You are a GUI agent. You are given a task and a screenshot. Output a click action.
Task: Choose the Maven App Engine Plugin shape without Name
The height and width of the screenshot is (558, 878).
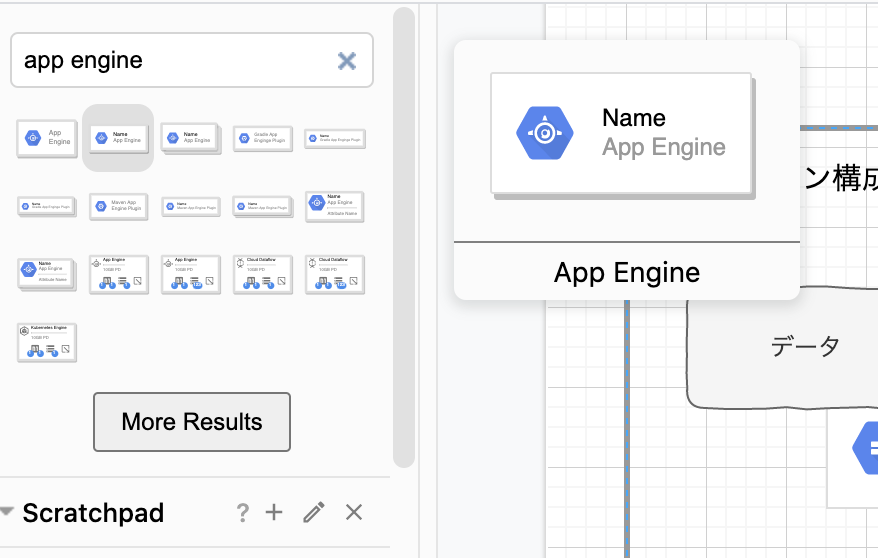[118, 207]
